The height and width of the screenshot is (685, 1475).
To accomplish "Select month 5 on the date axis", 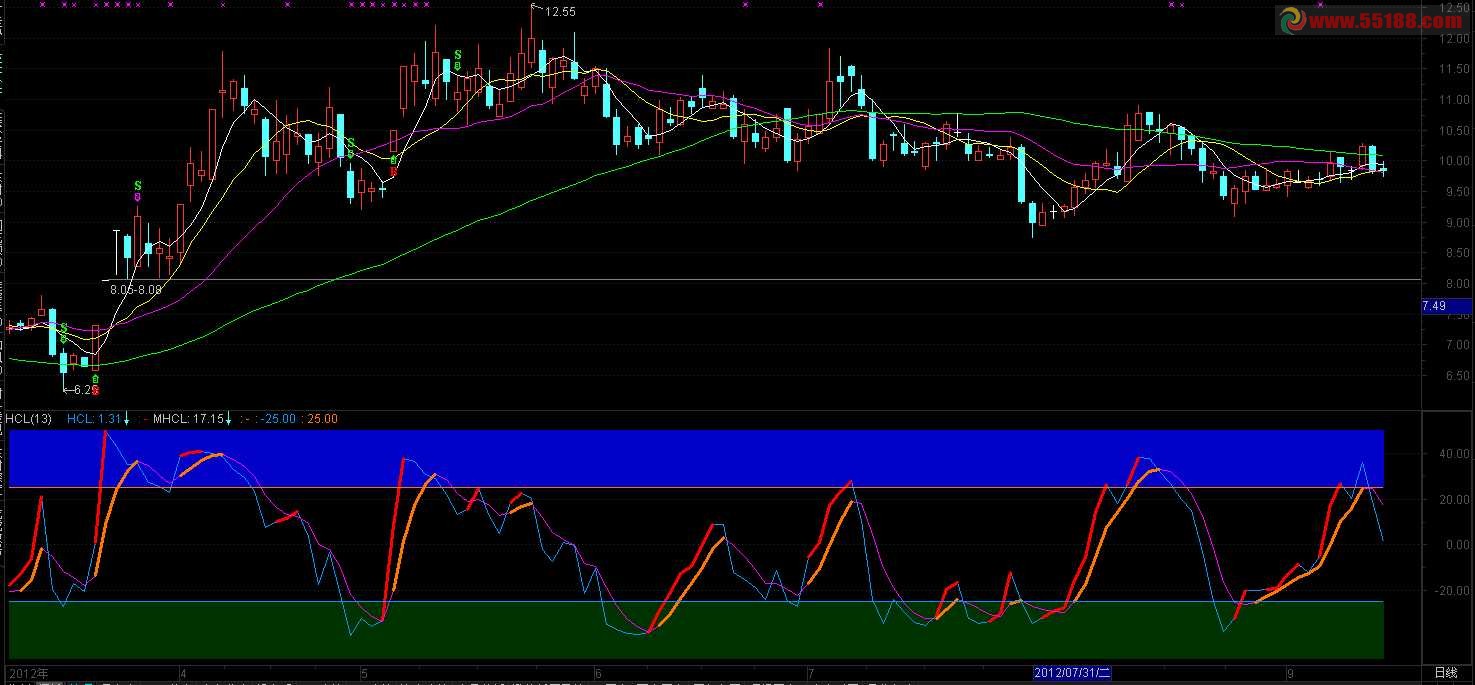I will (x=364, y=673).
